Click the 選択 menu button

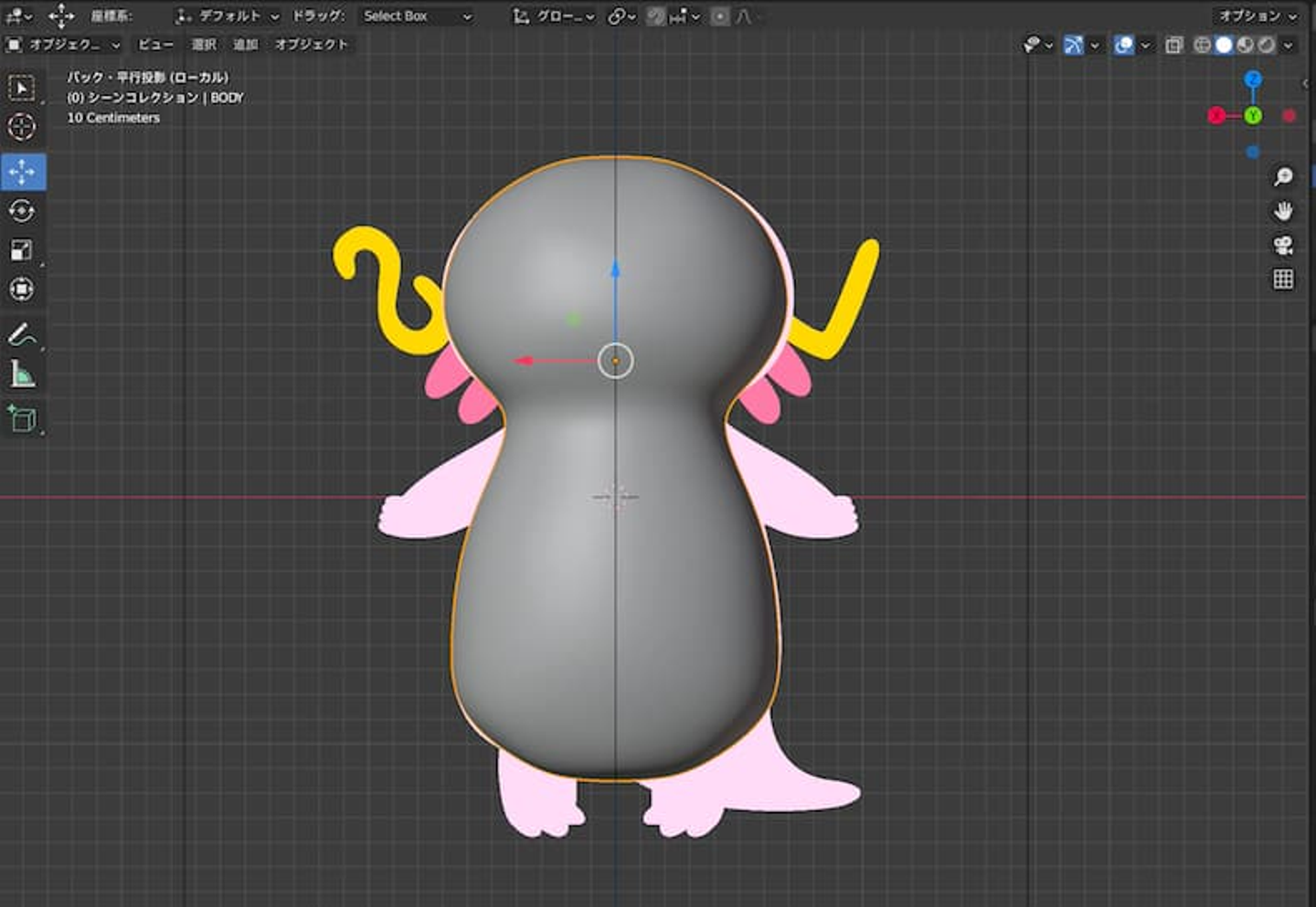click(204, 45)
